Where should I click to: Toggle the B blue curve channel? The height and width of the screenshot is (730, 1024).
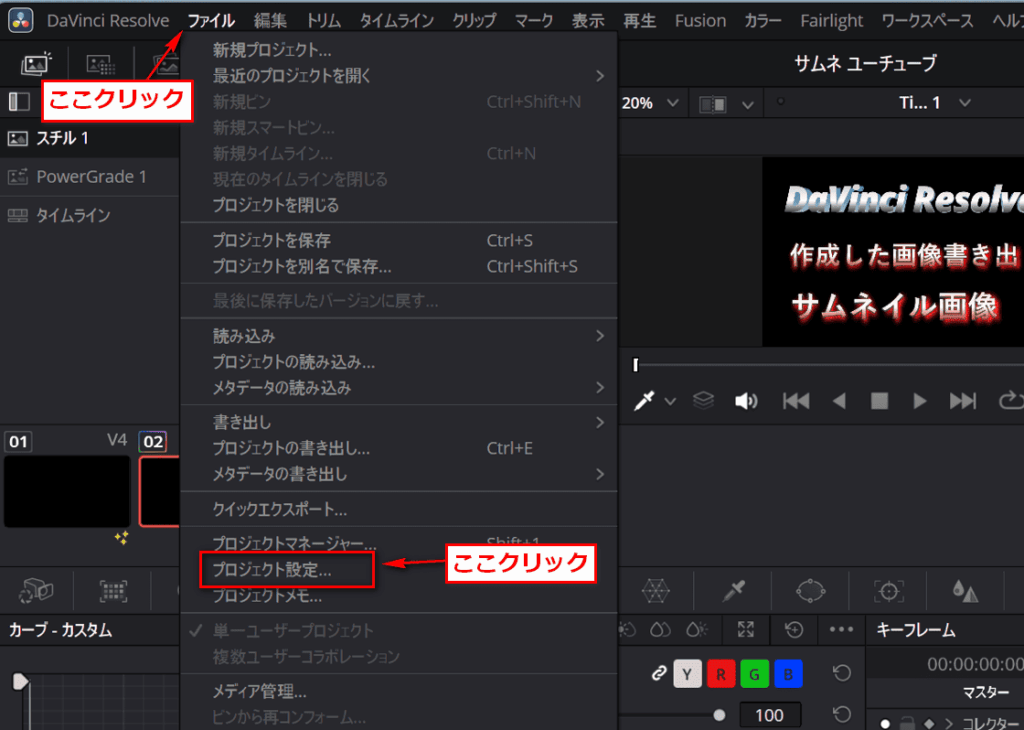pos(788,674)
